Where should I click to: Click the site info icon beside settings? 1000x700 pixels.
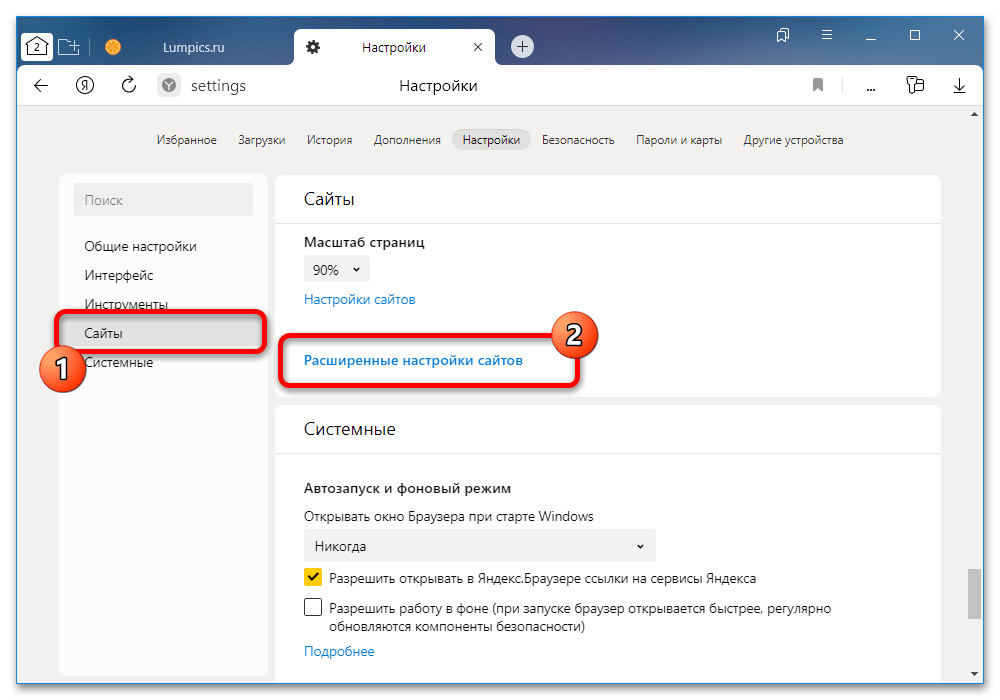[169, 85]
